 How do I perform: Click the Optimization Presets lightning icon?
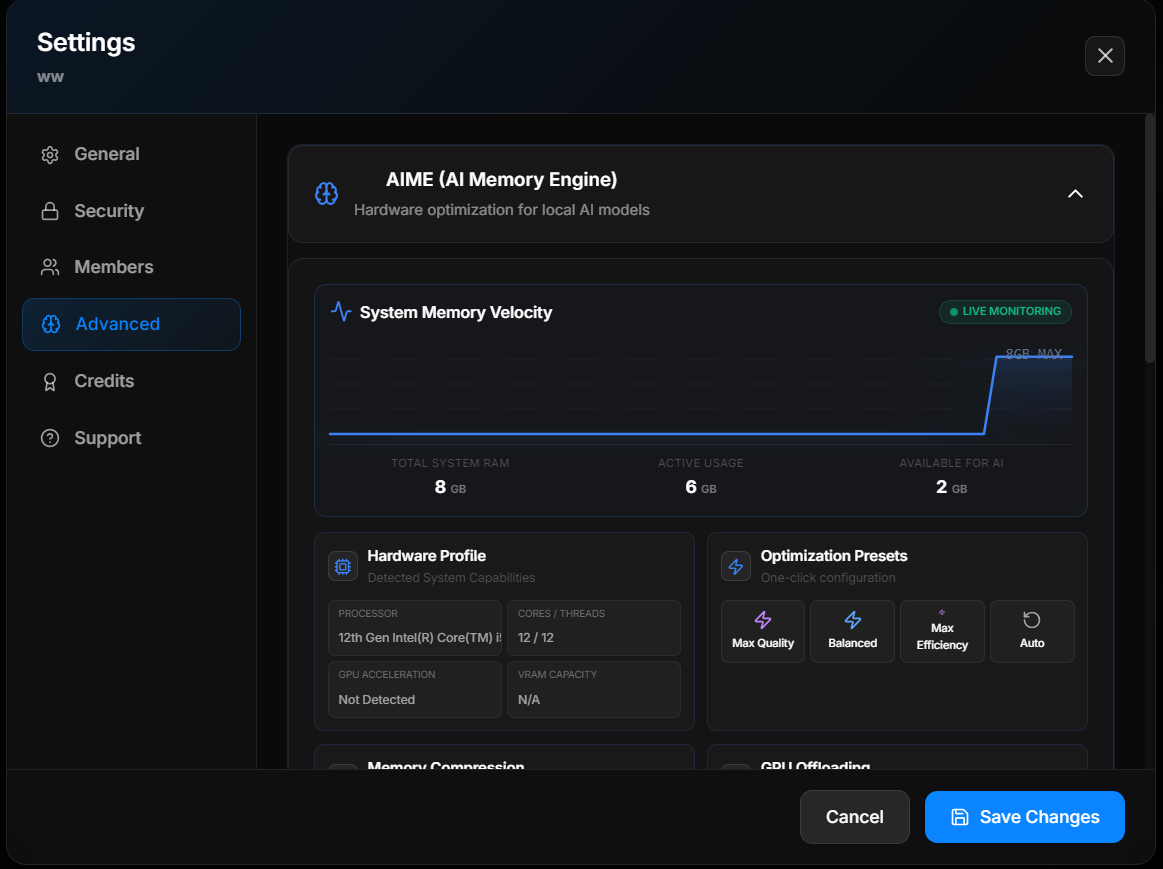coord(736,566)
